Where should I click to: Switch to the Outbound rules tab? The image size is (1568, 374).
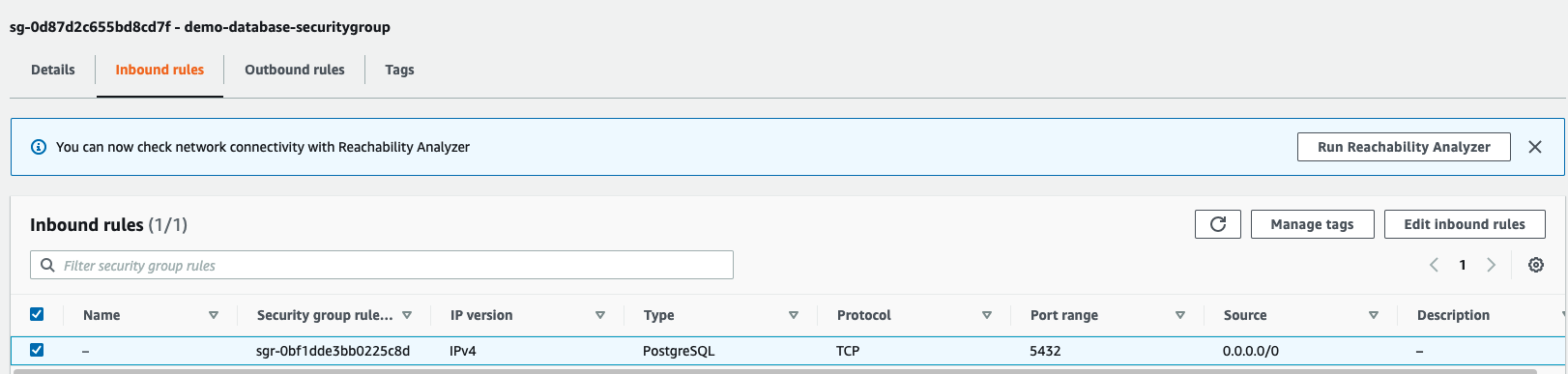(x=295, y=70)
